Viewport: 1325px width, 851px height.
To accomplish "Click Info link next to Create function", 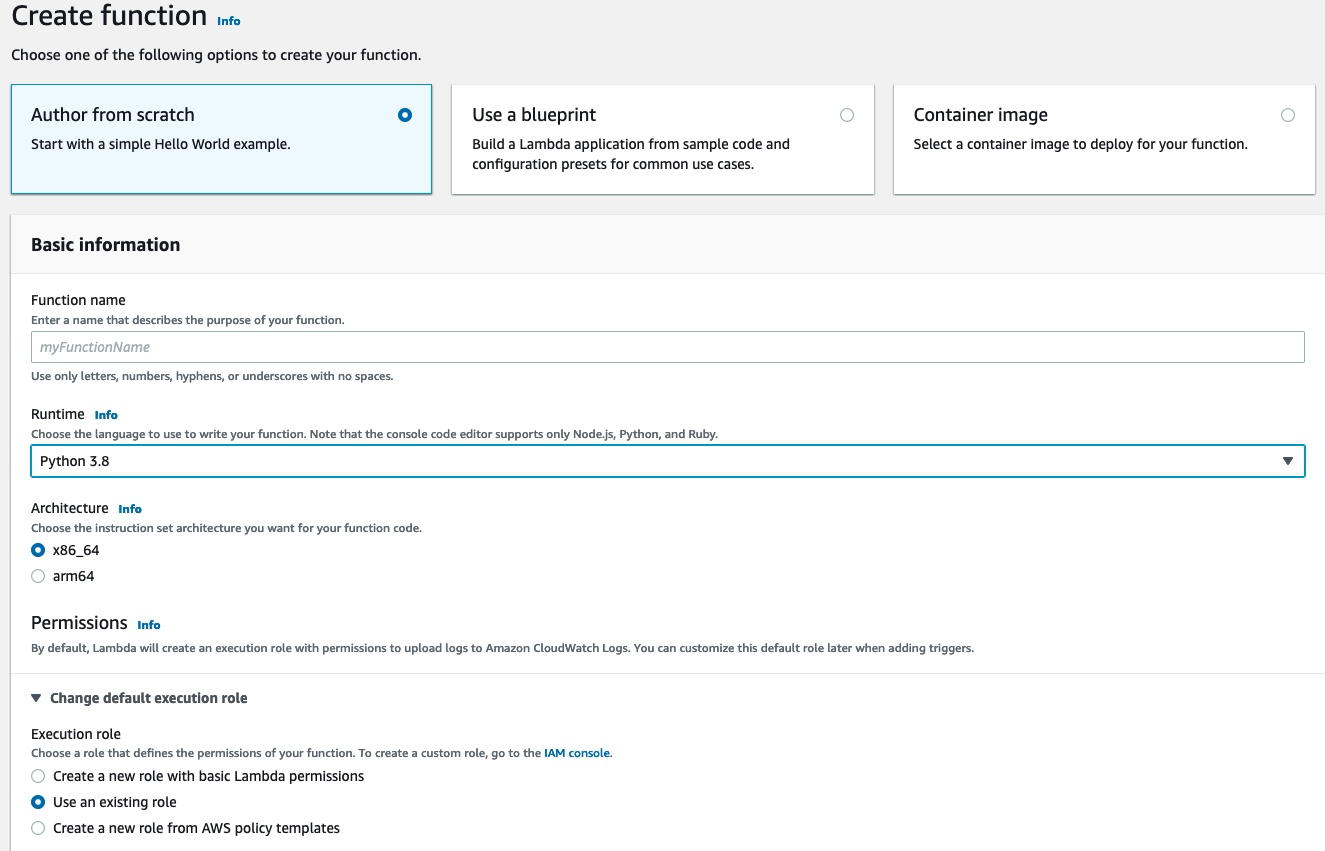I will (229, 20).
